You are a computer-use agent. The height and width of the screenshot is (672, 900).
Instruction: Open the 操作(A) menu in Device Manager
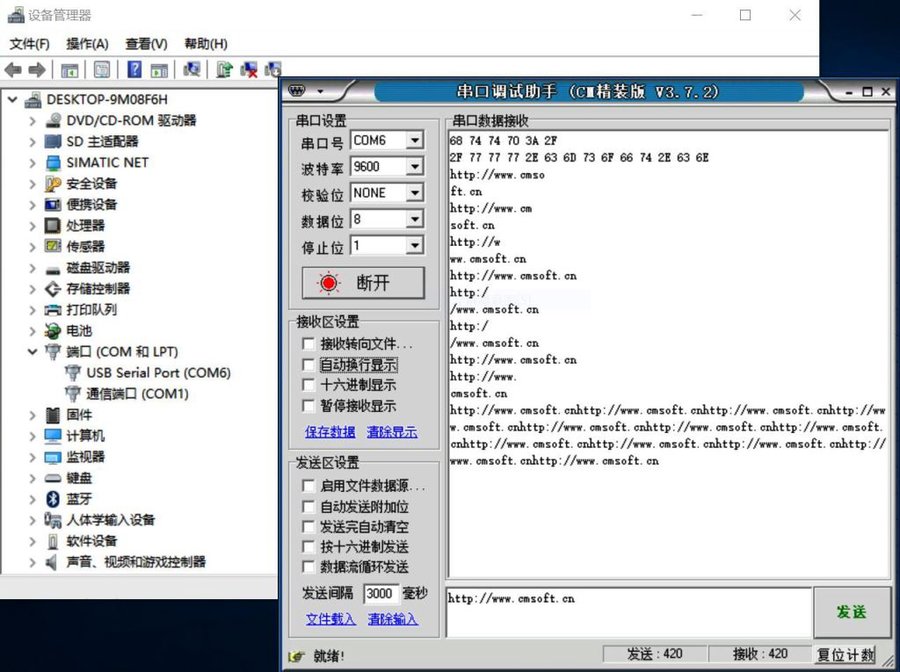[x=87, y=44]
